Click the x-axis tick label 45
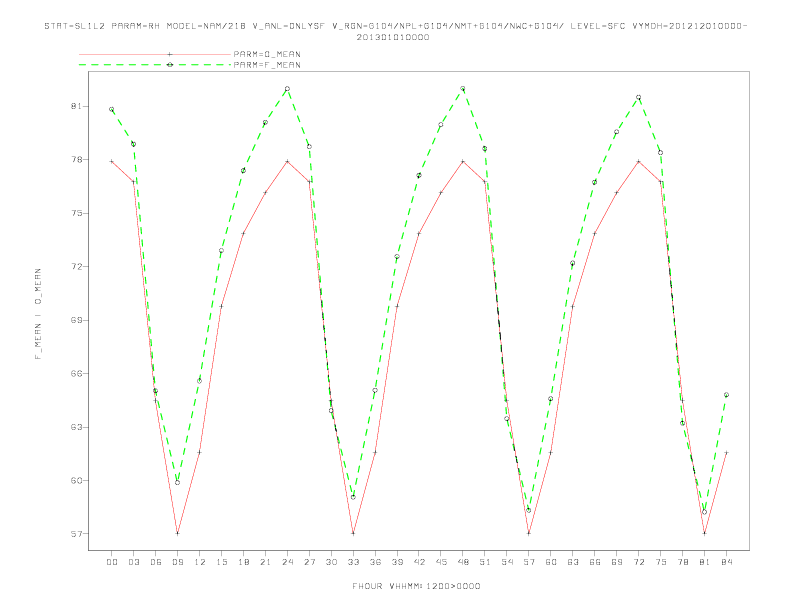 pos(441,562)
